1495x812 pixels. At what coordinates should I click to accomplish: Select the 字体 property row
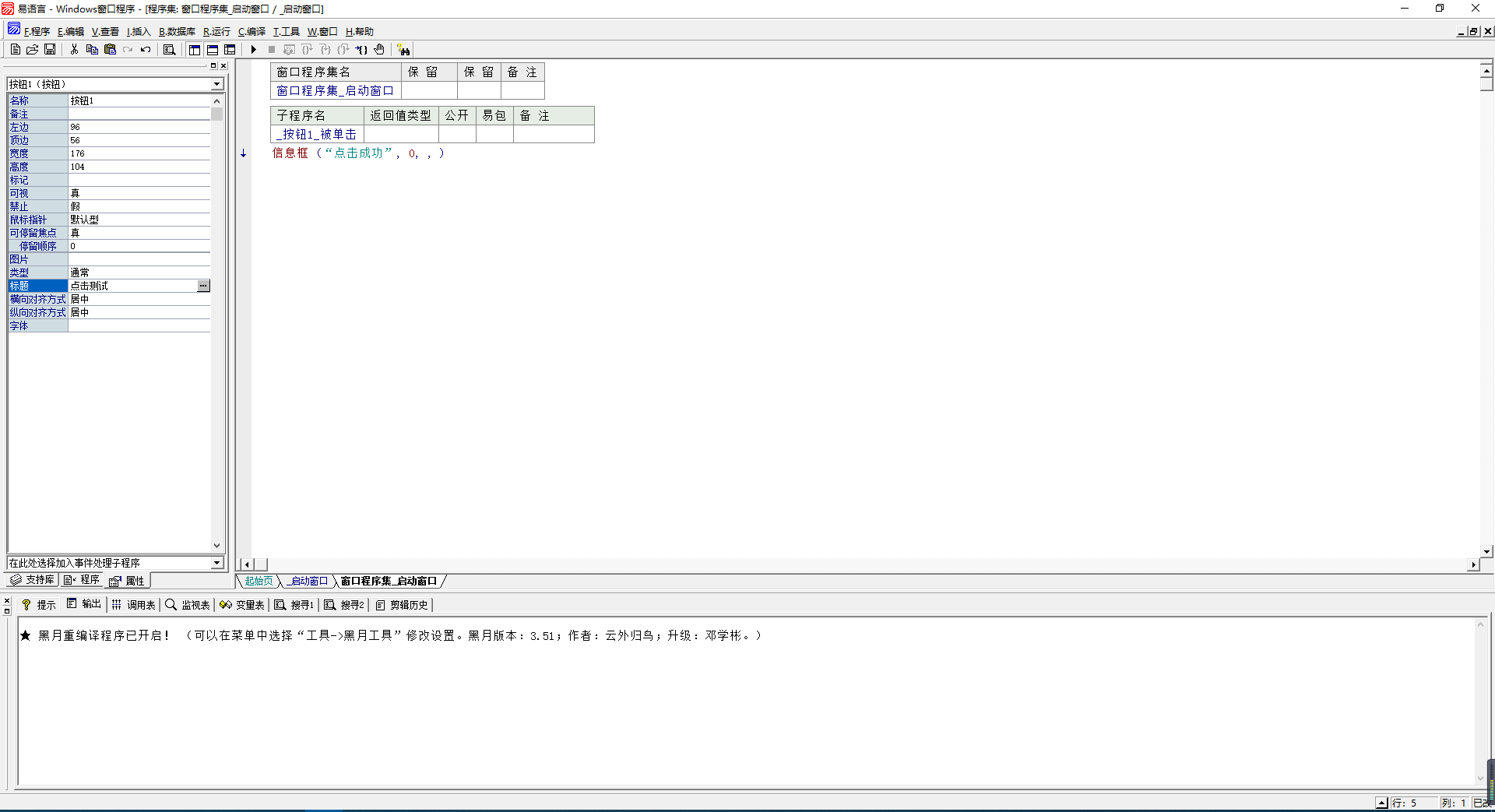point(109,325)
